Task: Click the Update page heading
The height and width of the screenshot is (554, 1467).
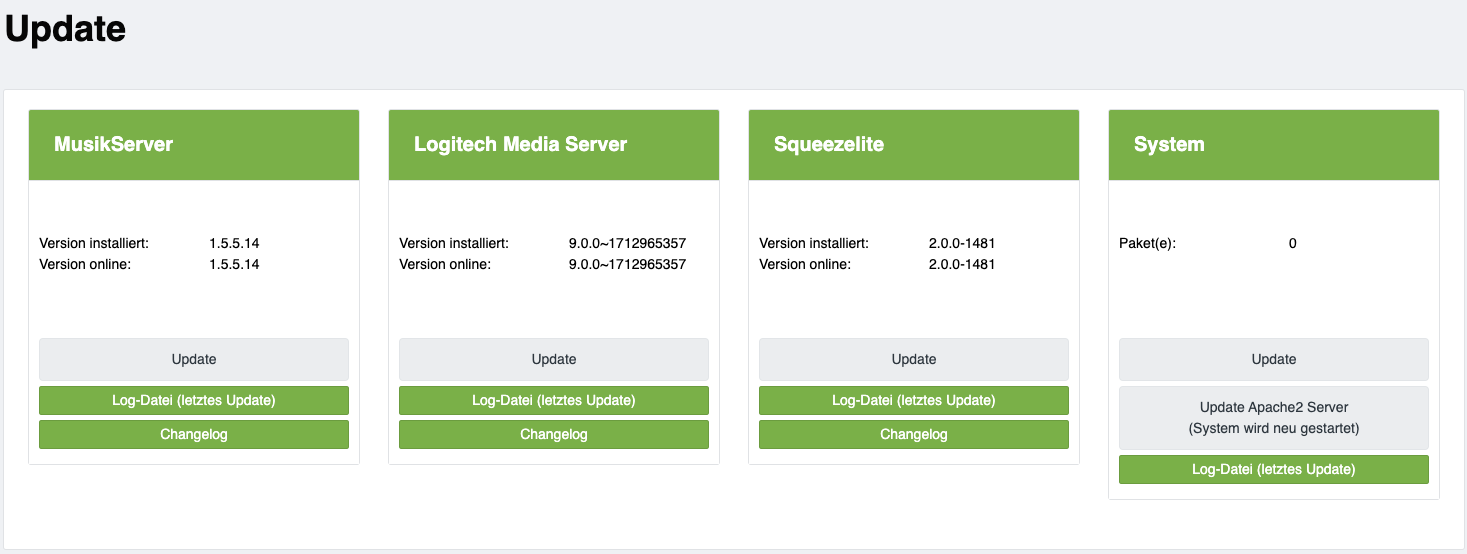Action: [66, 29]
